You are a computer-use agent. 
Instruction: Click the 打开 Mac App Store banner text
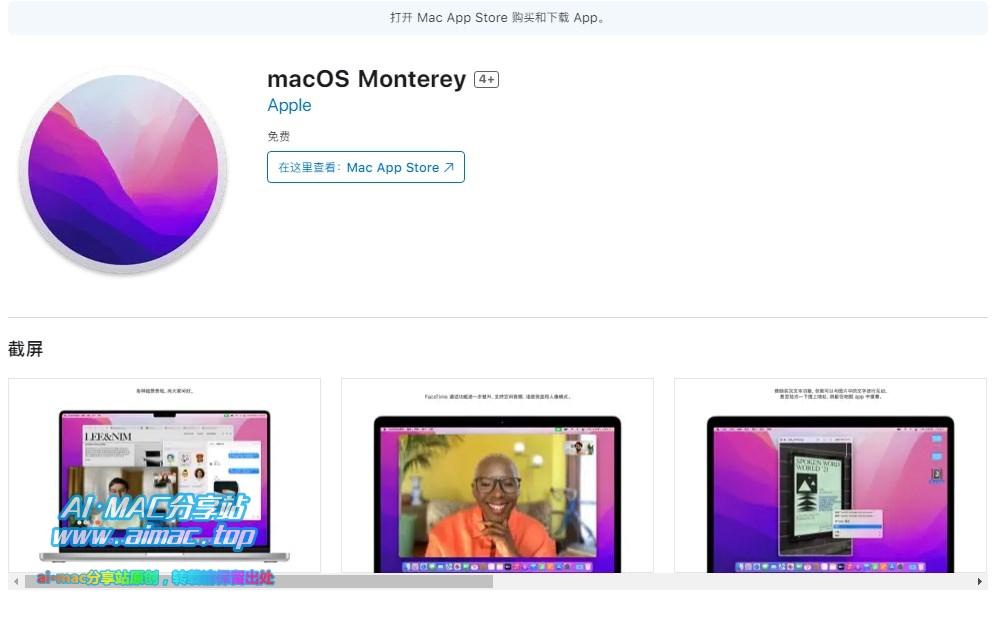click(x=498, y=18)
